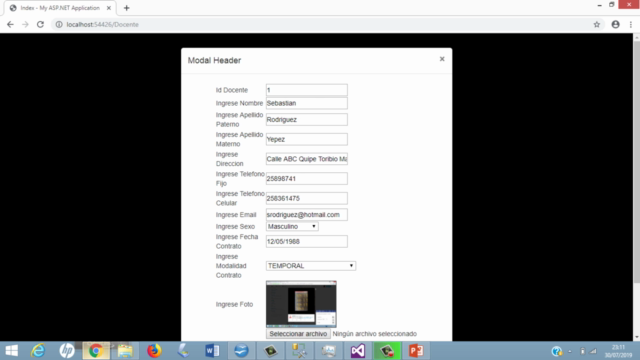Viewport: 640px width, 360px height.
Task: Click the Foto preview thumbnail
Action: coord(301,304)
